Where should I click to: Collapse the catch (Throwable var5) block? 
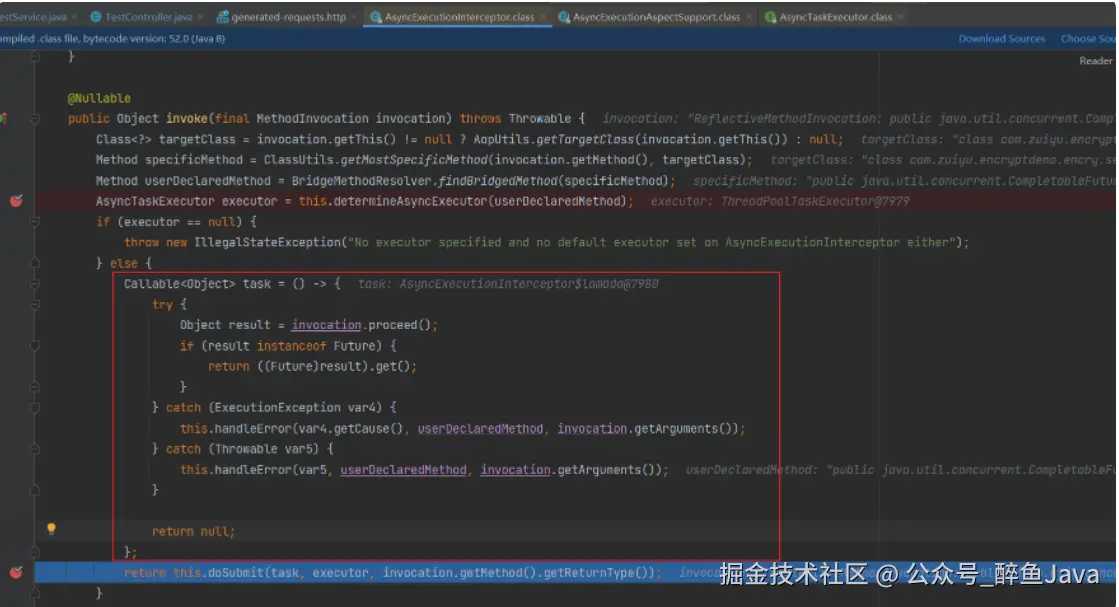coord(34,449)
